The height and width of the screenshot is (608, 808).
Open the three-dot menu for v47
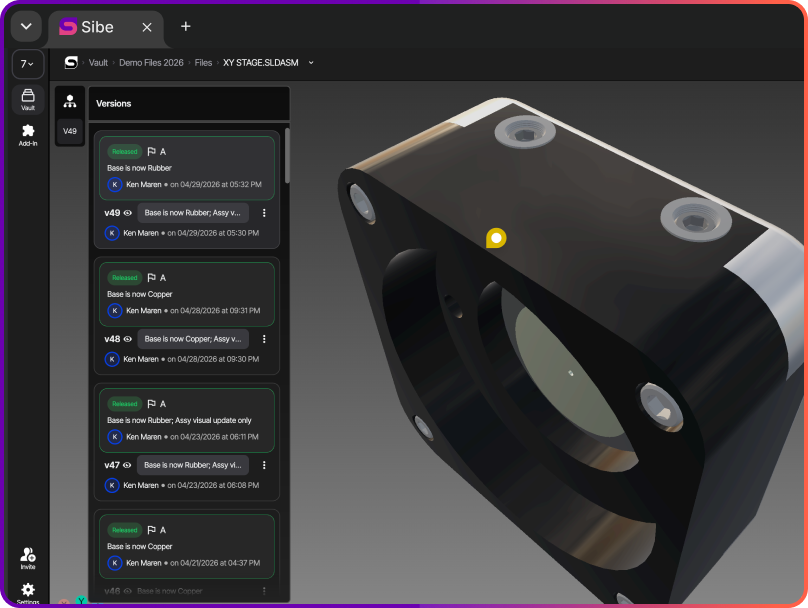pos(264,465)
